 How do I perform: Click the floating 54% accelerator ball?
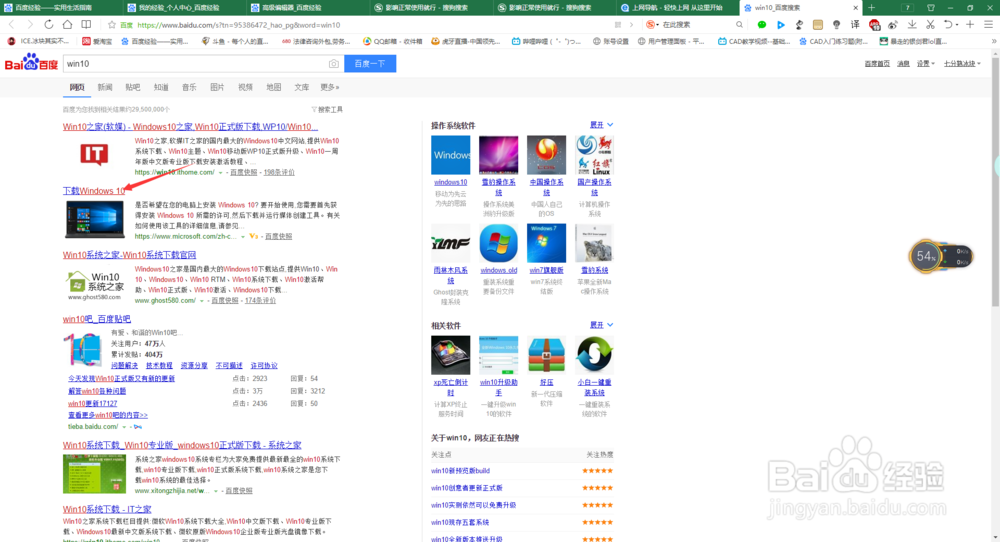pos(925,256)
